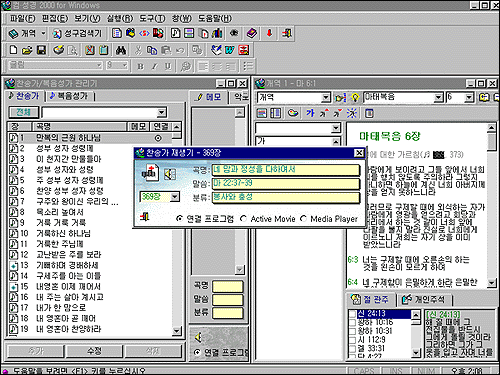Screen dimensions: 500x375
Task: Click the bar chart statistics icon
Action: 217,33
